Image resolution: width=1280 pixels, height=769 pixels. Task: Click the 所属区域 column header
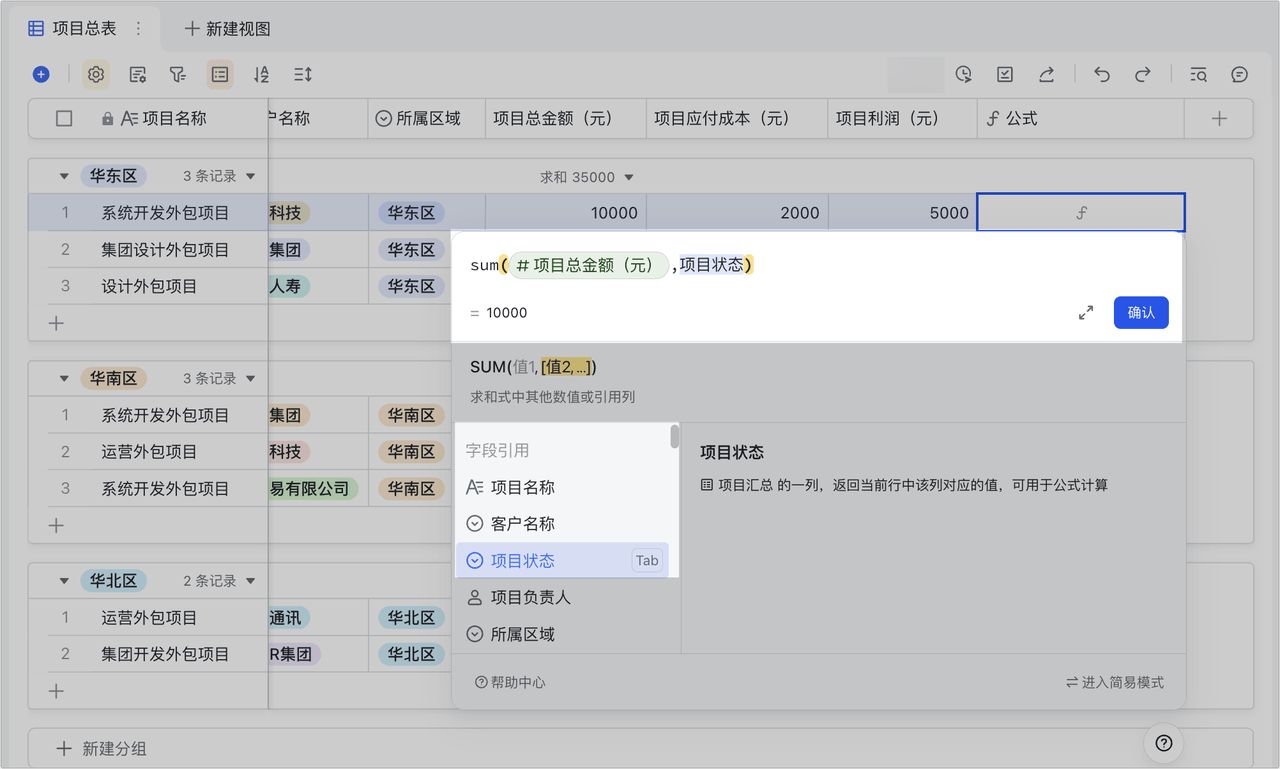427,118
